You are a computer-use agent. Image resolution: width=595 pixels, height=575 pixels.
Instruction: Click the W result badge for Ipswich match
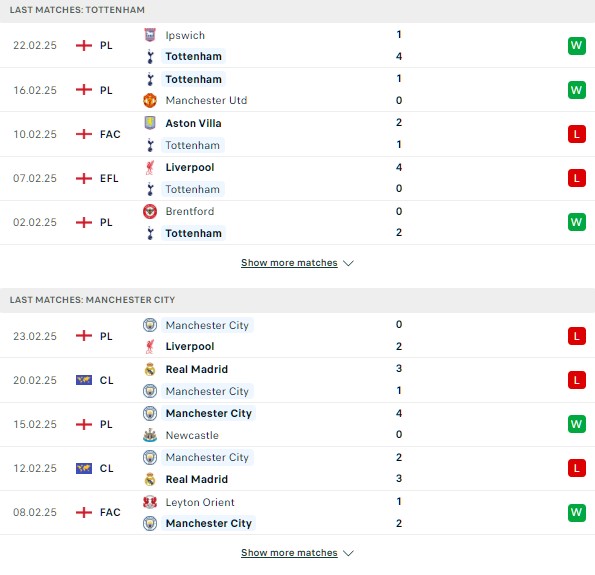[576, 46]
